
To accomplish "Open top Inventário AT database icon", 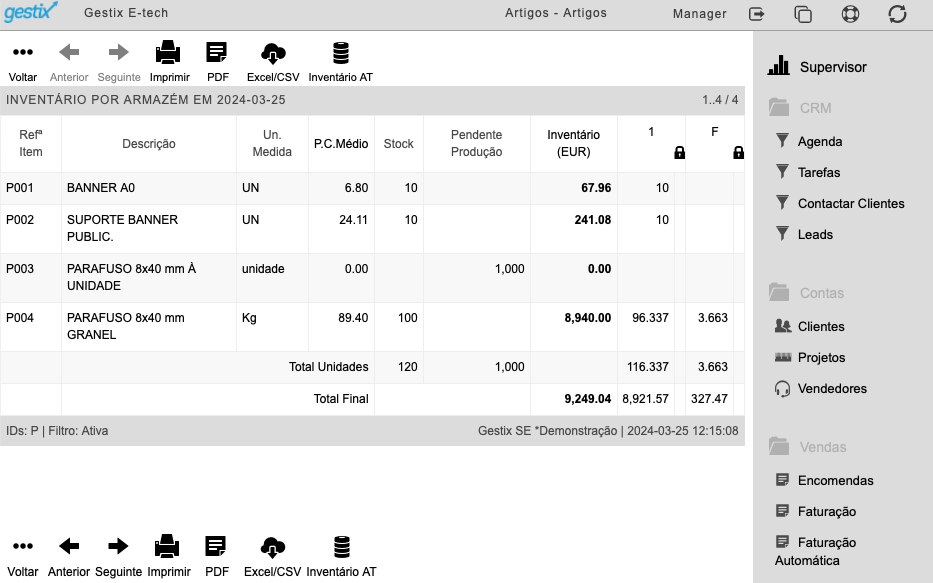I will [x=341, y=52].
